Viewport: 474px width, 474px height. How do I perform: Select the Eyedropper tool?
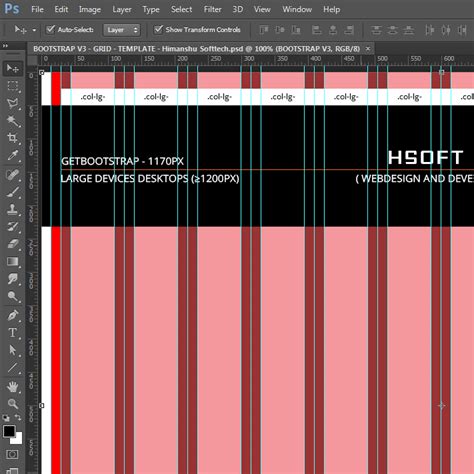tap(13, 156)
